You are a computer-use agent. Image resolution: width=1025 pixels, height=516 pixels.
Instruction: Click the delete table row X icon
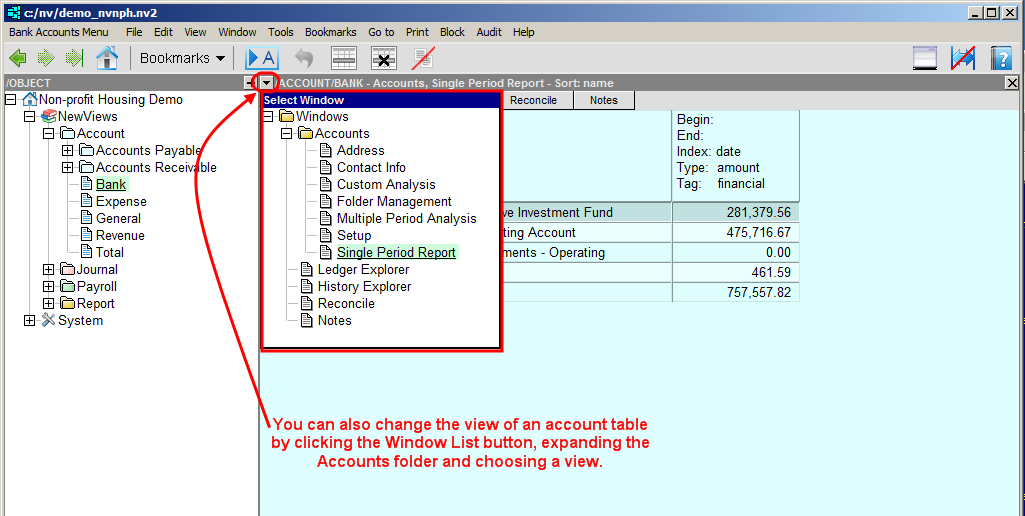[x=383, y=58]
